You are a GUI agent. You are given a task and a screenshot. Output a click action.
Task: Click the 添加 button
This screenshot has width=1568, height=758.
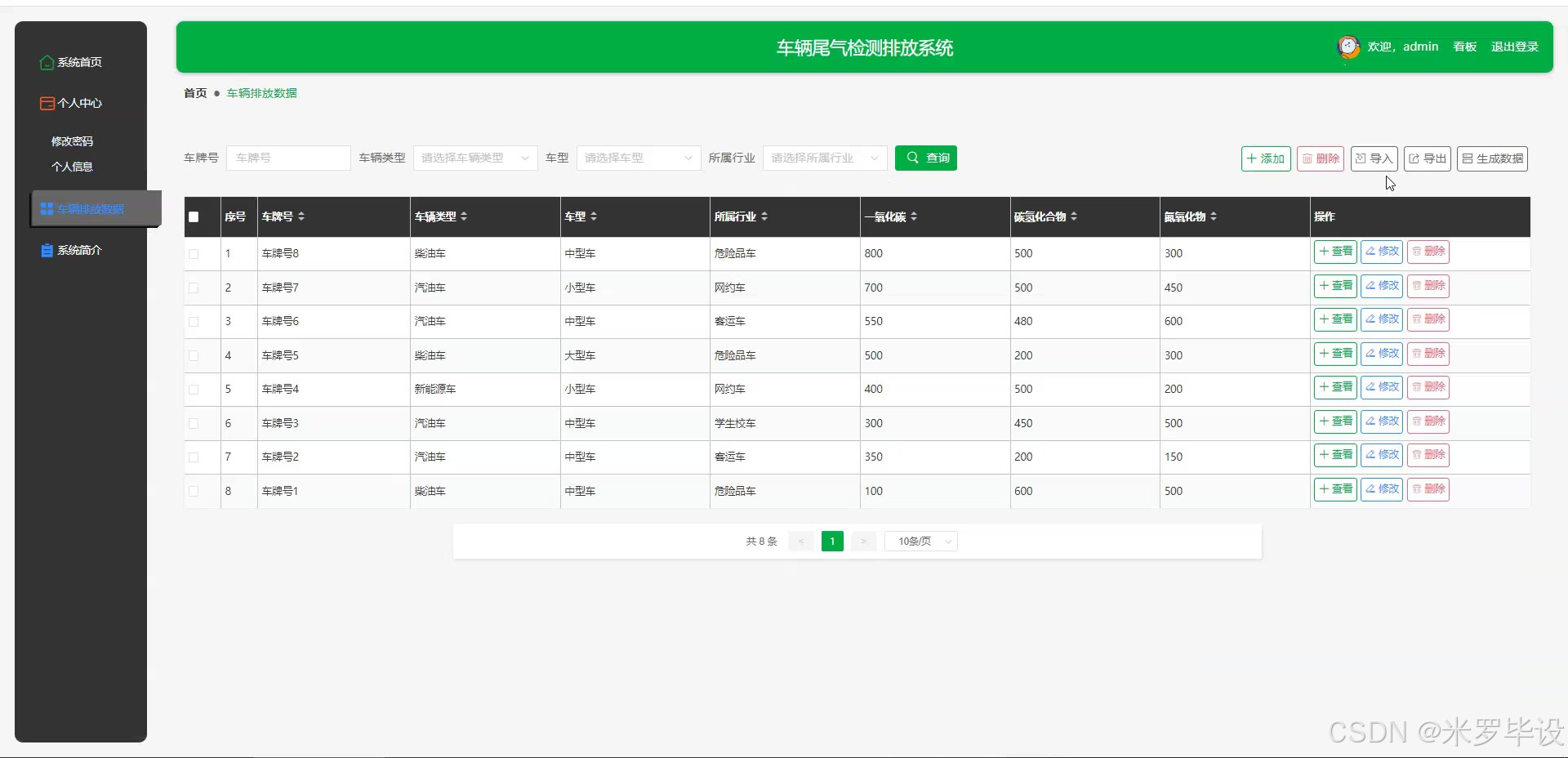[1266, 158]
